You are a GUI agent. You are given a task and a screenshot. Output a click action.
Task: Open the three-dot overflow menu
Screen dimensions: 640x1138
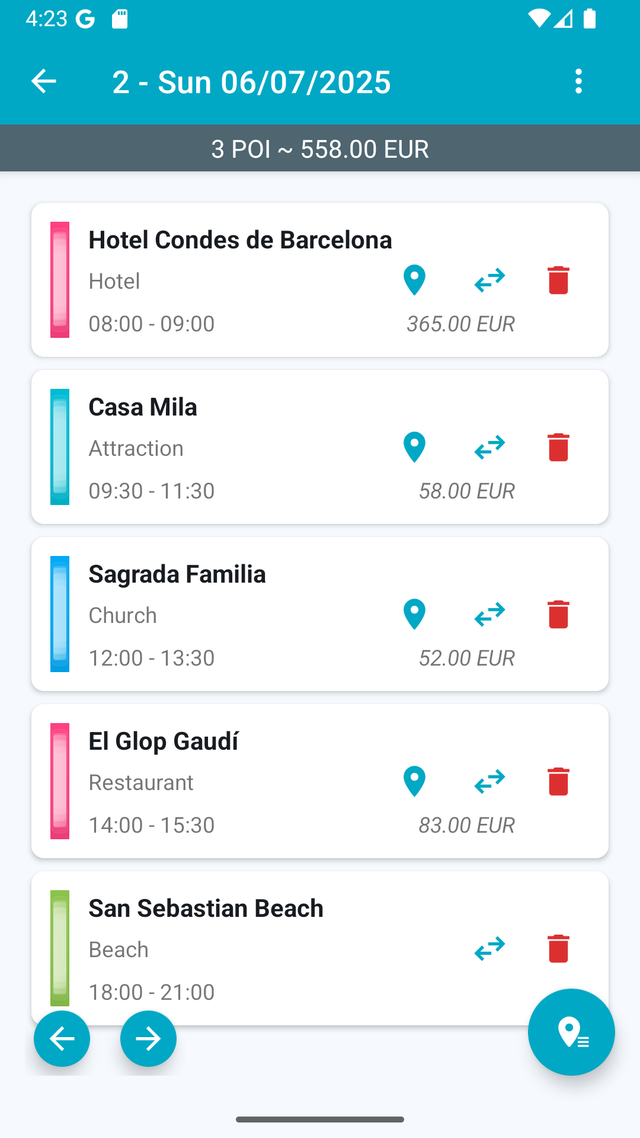579,81
